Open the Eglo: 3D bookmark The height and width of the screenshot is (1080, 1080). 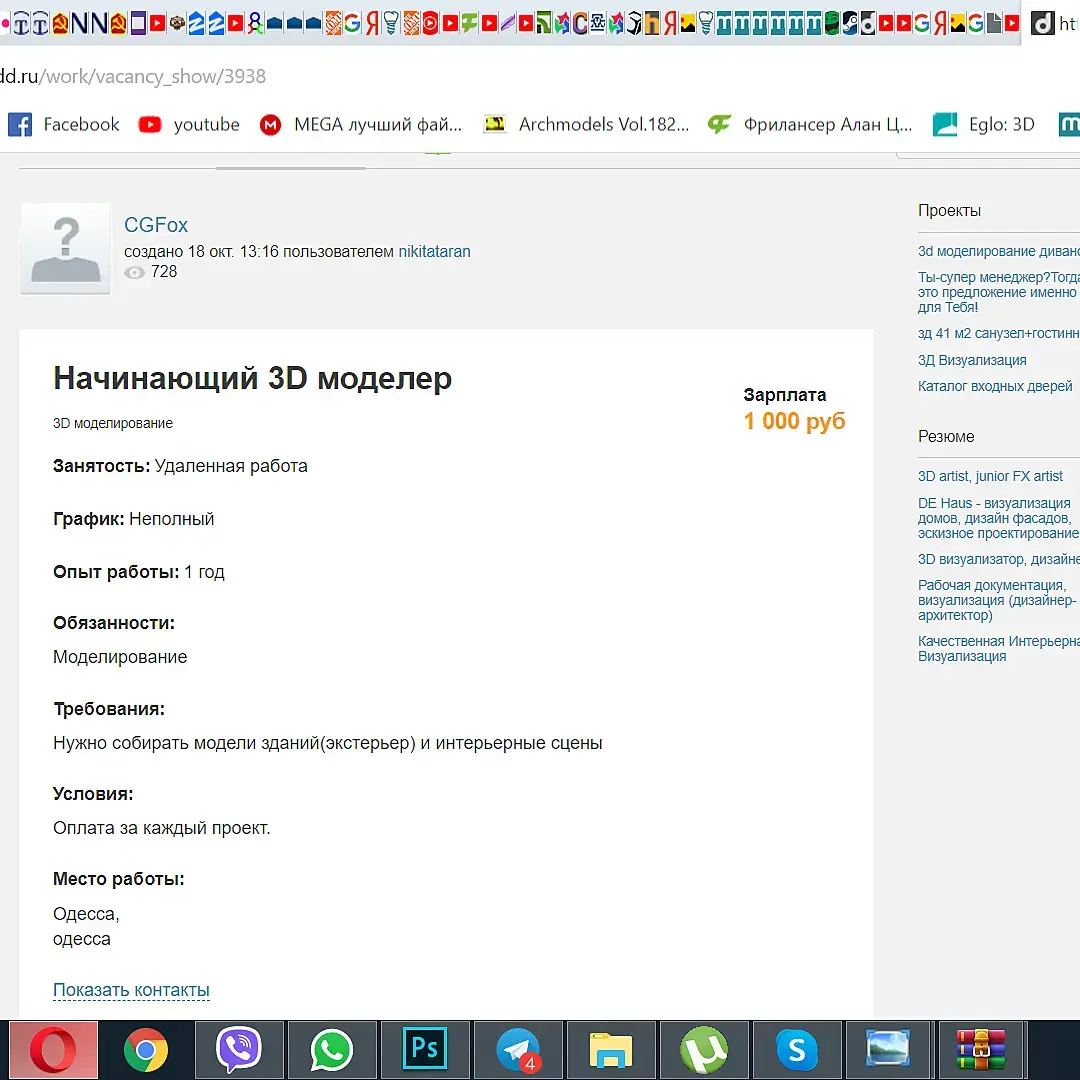[984, 125]
